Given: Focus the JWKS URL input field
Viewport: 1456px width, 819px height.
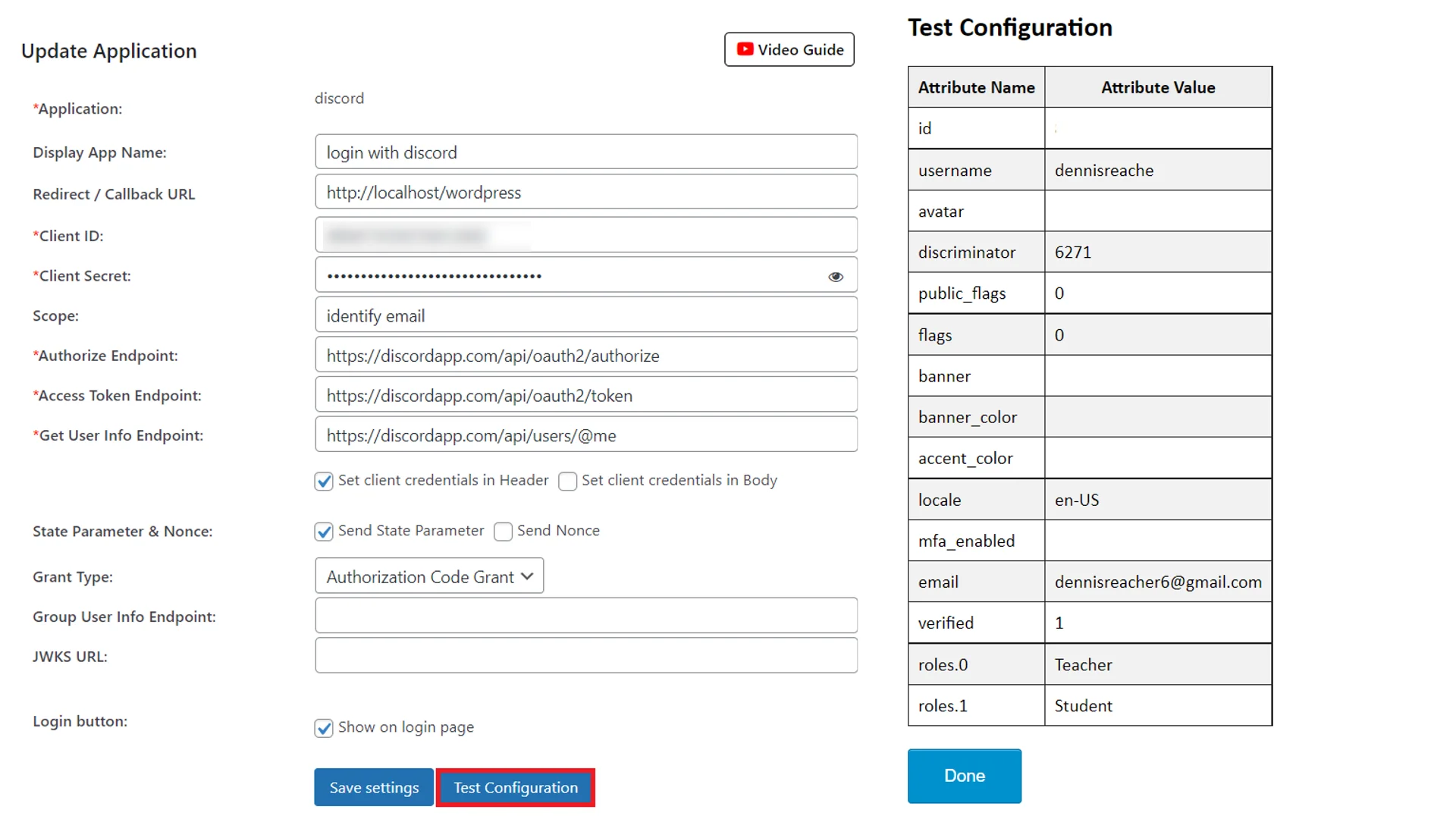Looking at the screenshot, I should (586, 656).
